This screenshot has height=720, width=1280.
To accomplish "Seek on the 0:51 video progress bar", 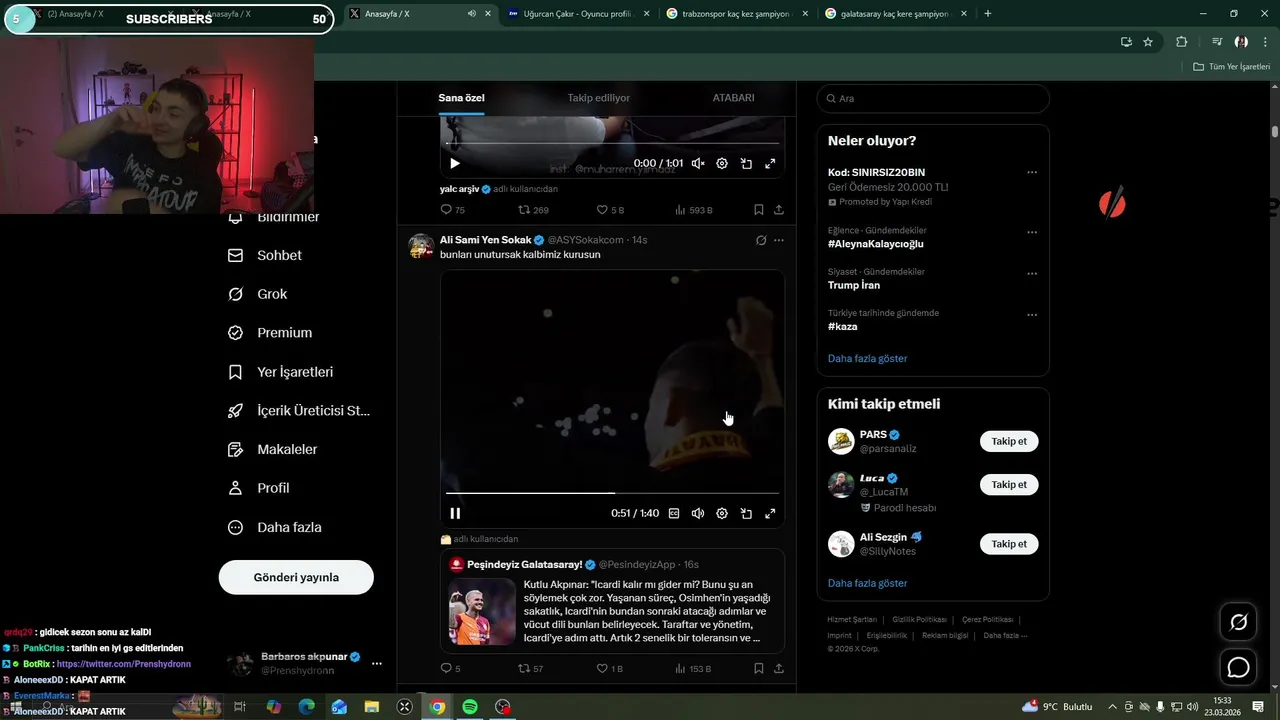I will coord(612,493).
